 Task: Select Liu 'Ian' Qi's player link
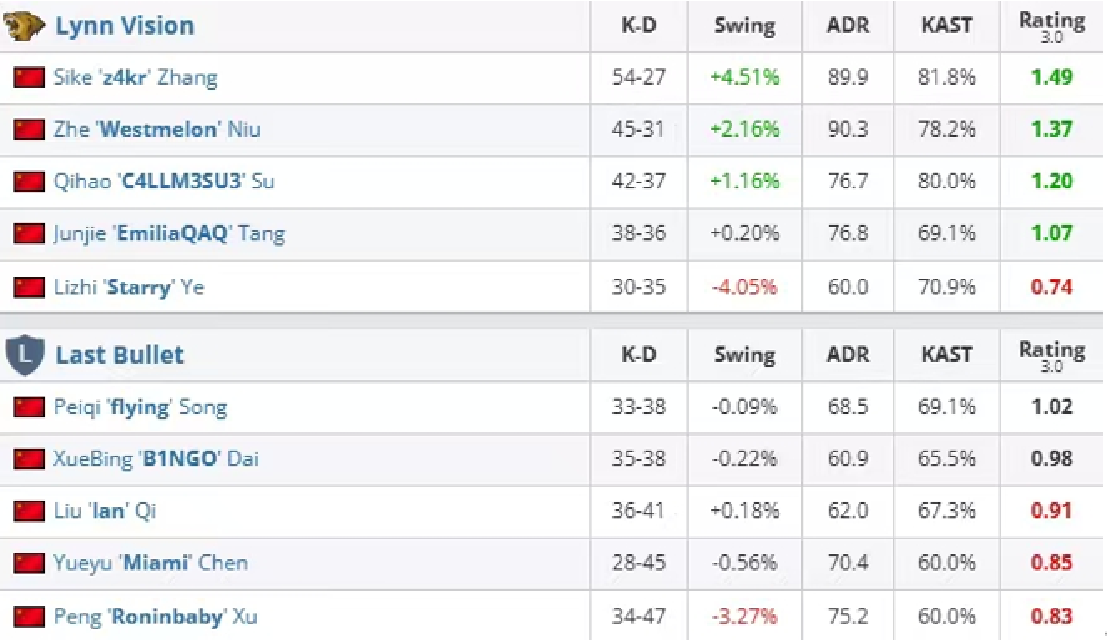click(105, 511)
